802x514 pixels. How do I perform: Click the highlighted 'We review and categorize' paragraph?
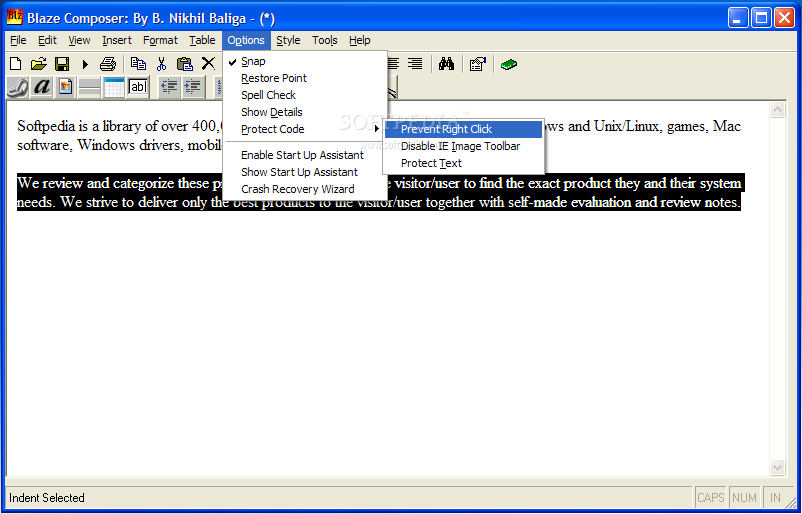tap(380, 192)
